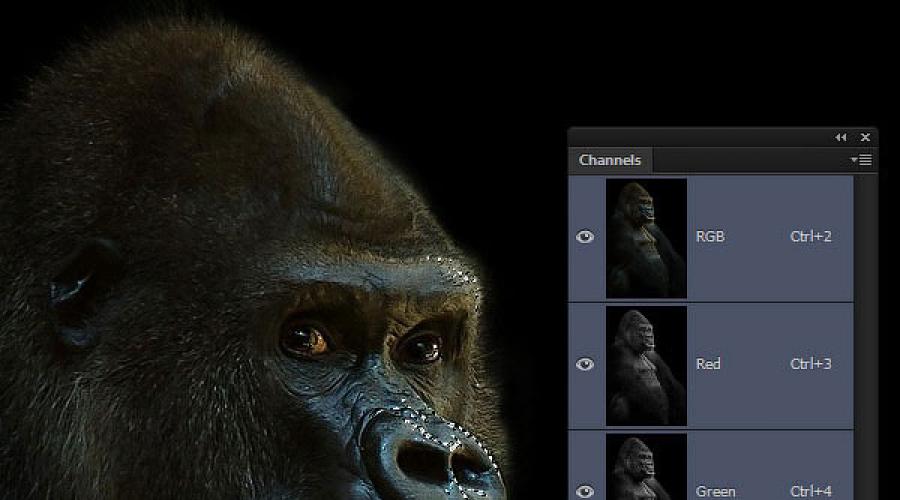Image resolution: width=900 pixels, height=500 pixels.
Task: Hide the RGB channel visibility eye
Action: coord(585,237)
